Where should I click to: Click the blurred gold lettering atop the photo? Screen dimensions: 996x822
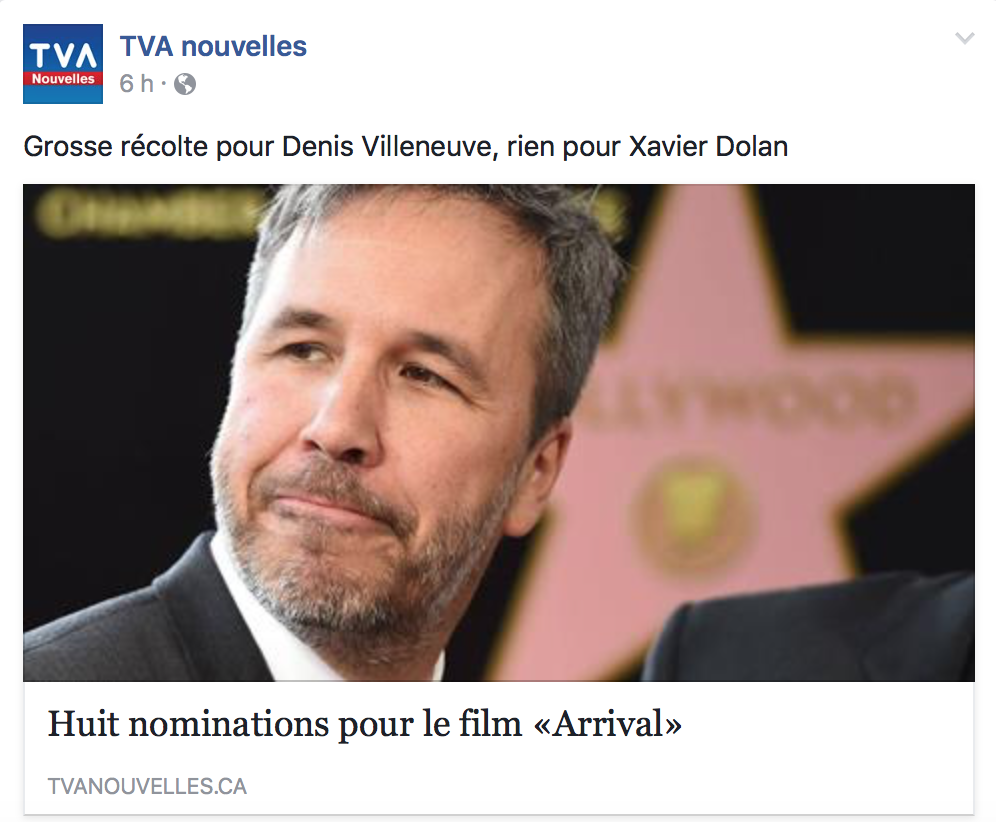point(146,213)
